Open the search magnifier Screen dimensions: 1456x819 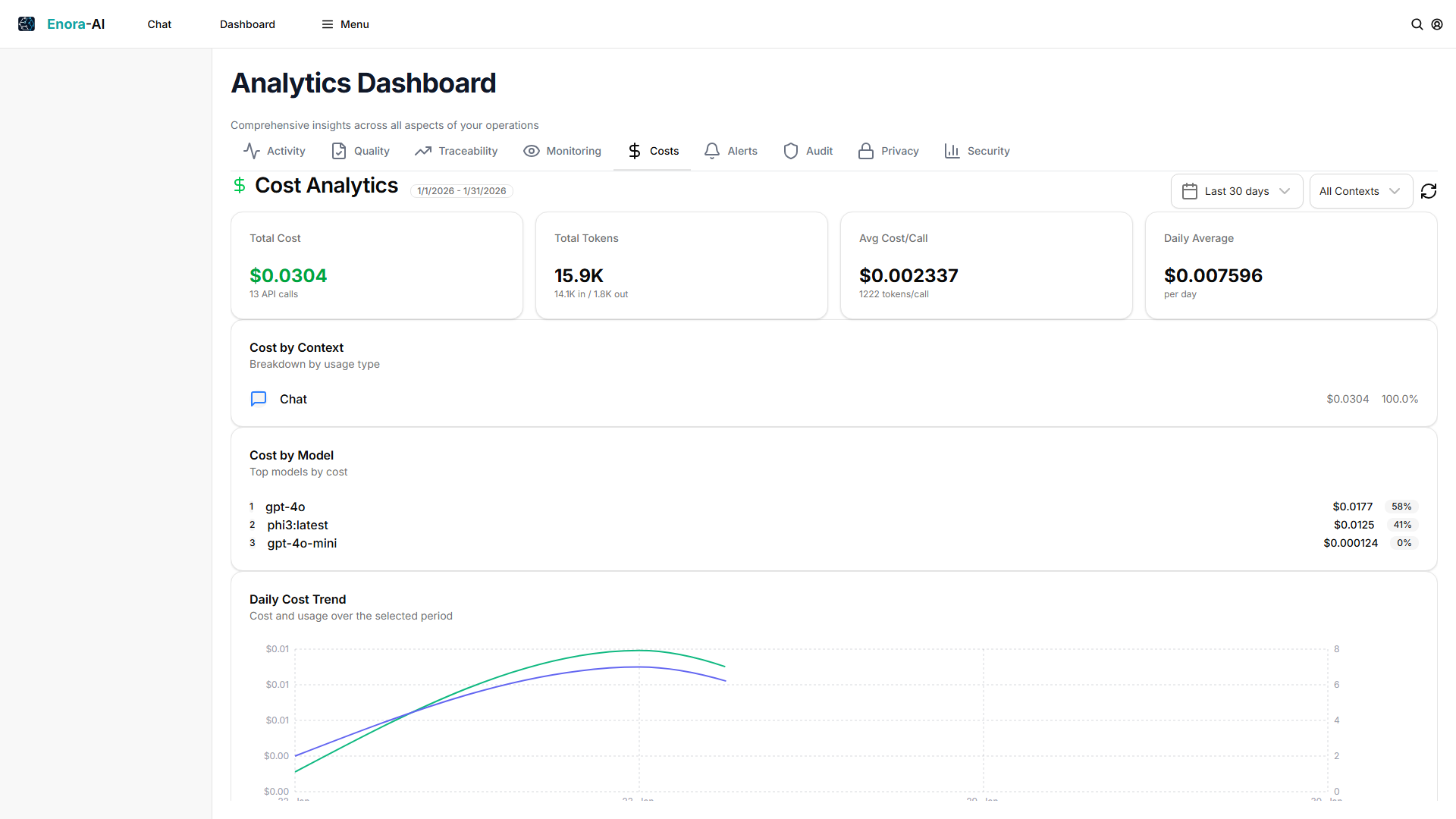[x=1417, y=24]
